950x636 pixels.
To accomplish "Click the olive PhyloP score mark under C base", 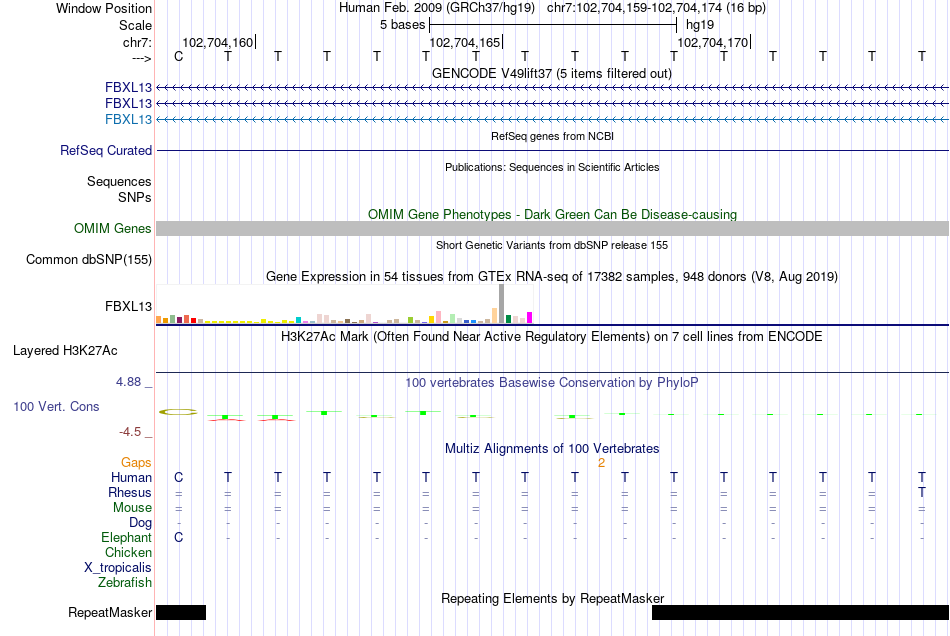I will click(178, 412).
